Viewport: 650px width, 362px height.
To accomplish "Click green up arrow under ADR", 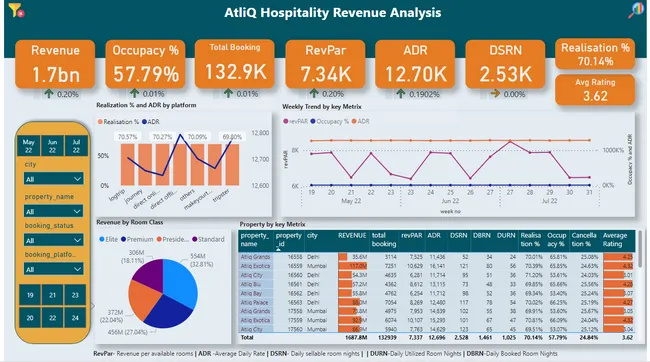I will point(400,94).
